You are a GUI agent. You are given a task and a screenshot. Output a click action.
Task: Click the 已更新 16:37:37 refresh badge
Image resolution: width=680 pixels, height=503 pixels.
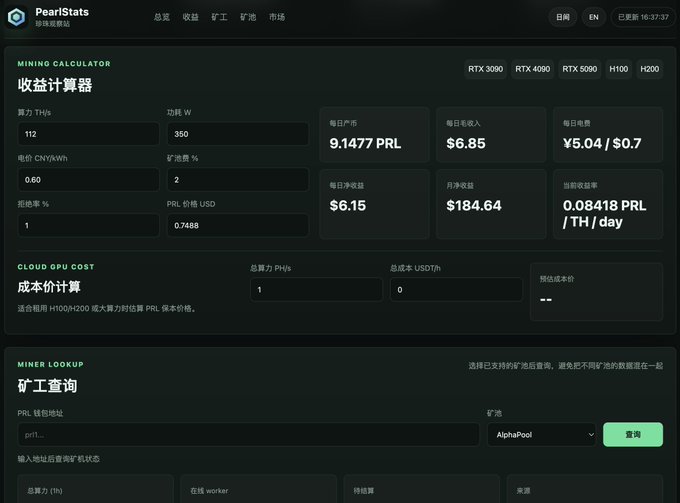(x=643, y=17)
